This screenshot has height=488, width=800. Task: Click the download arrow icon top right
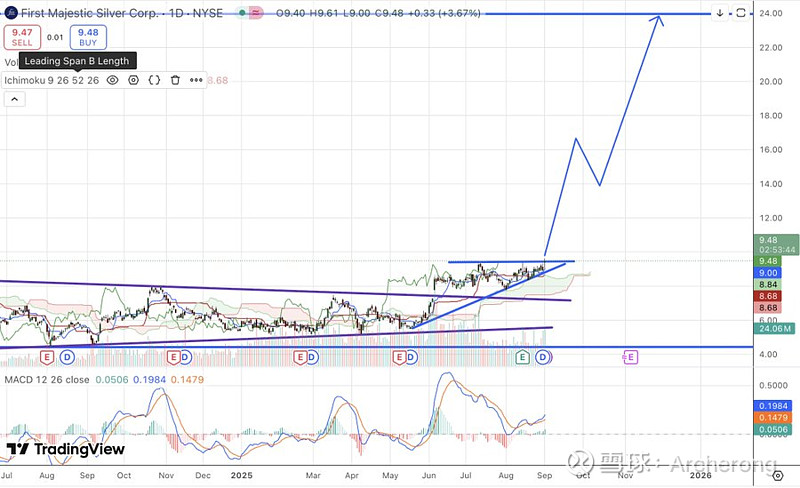point(720,13)
